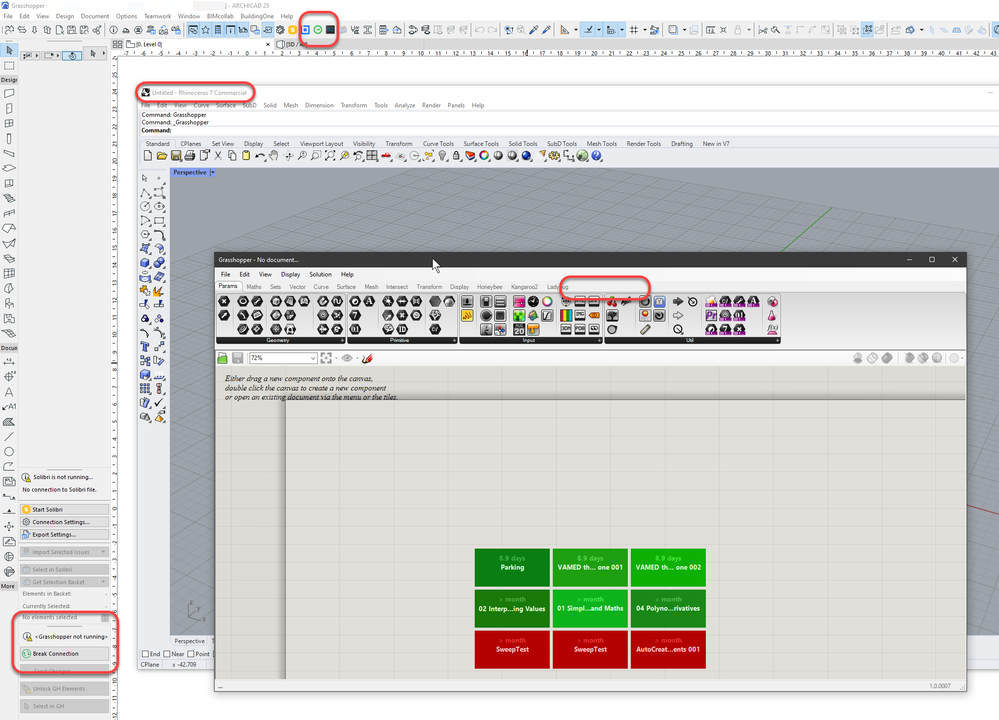This screenshot has height=720, width=999.
Task: Click New file icon in Rhino toolbar
Action: (148, 156)
